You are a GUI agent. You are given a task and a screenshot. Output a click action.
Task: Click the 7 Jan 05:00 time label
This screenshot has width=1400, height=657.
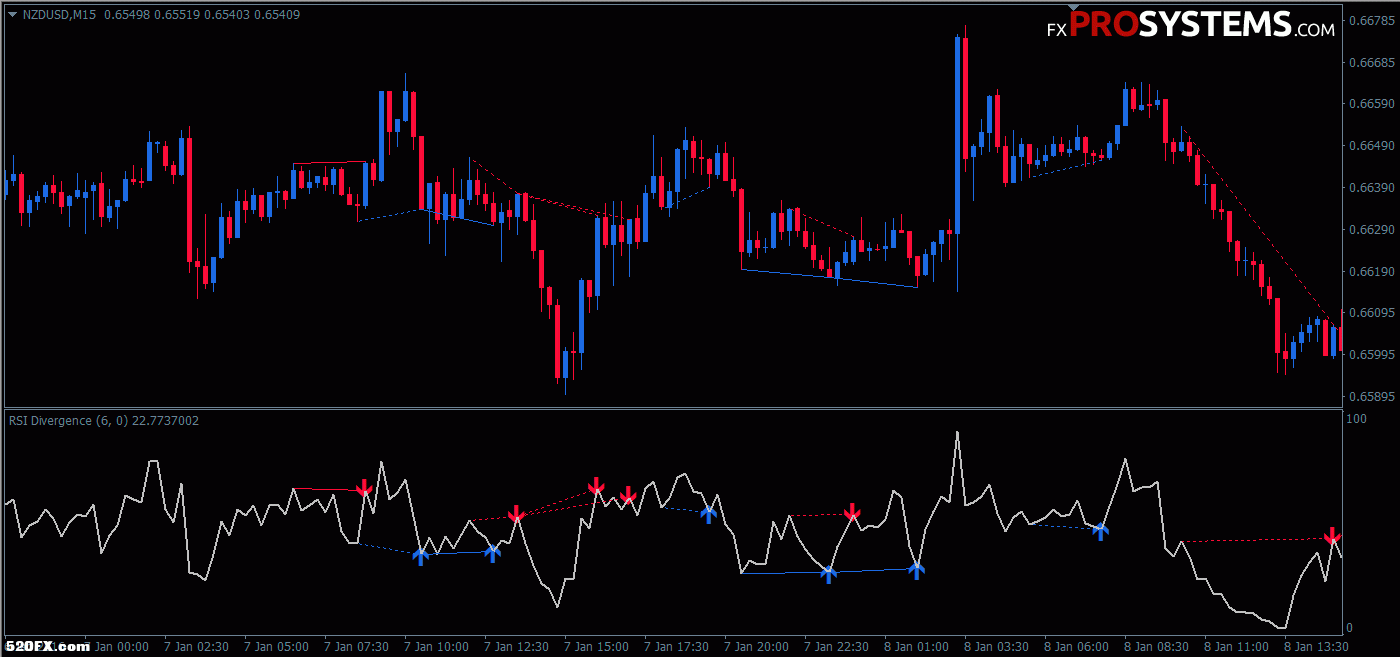click(x=275, y=646)
